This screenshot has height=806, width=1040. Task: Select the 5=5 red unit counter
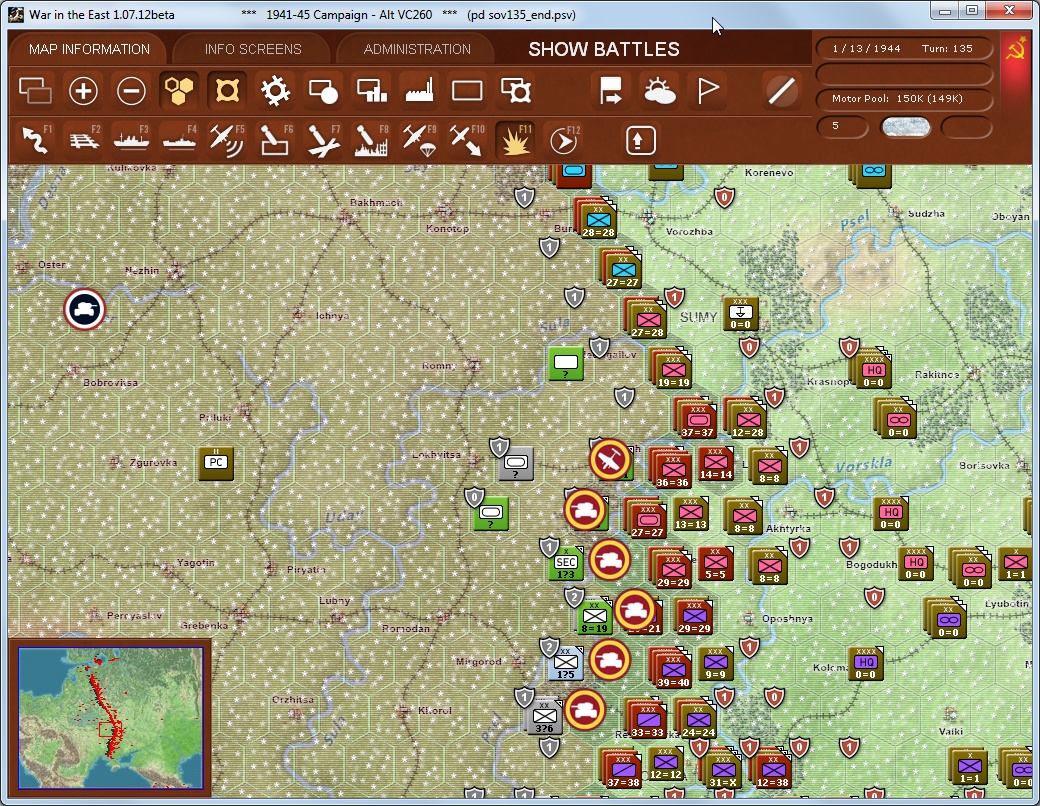tap(715, 564)
